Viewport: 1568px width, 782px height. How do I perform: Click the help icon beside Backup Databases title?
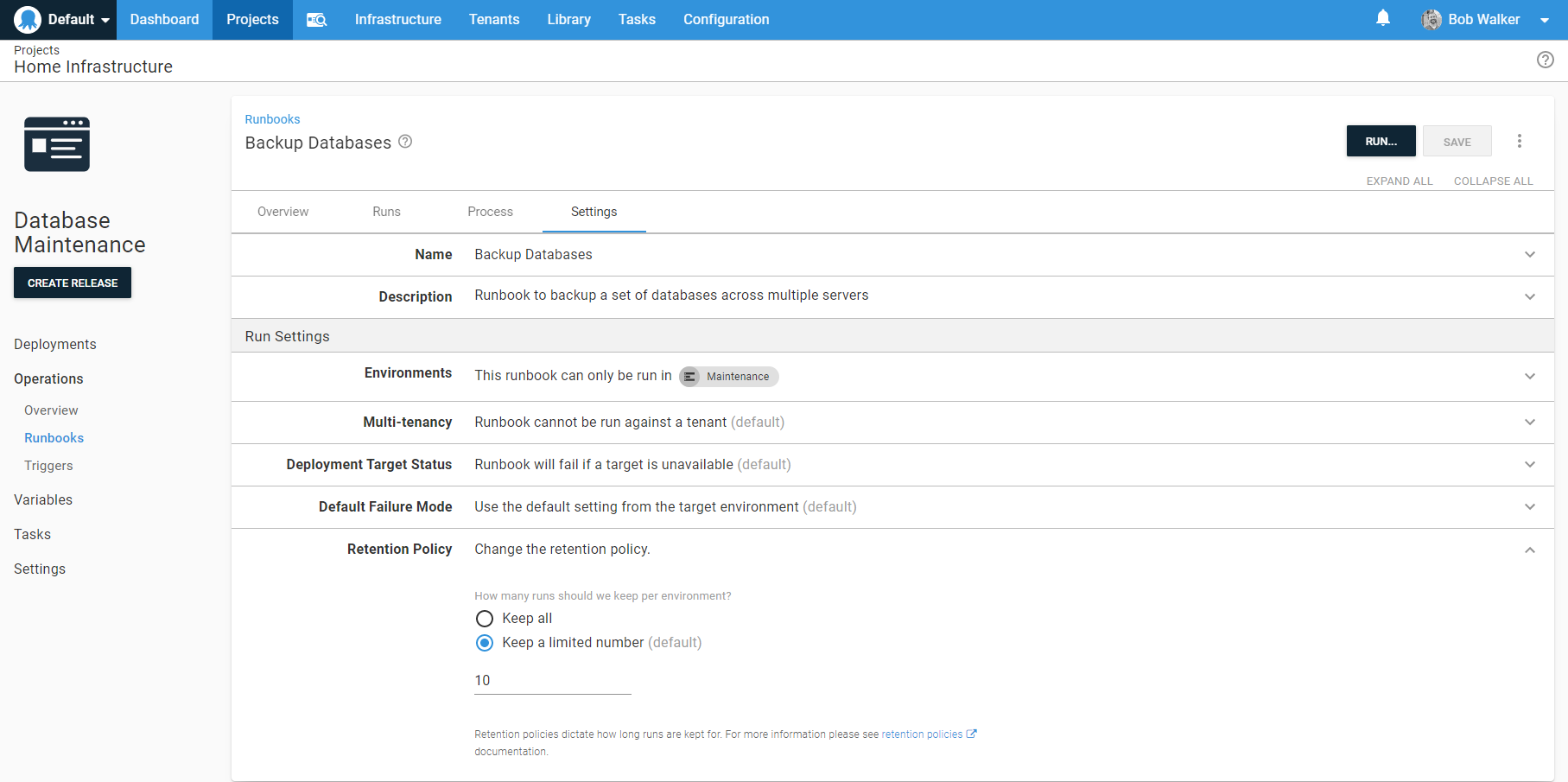(405, 142)
